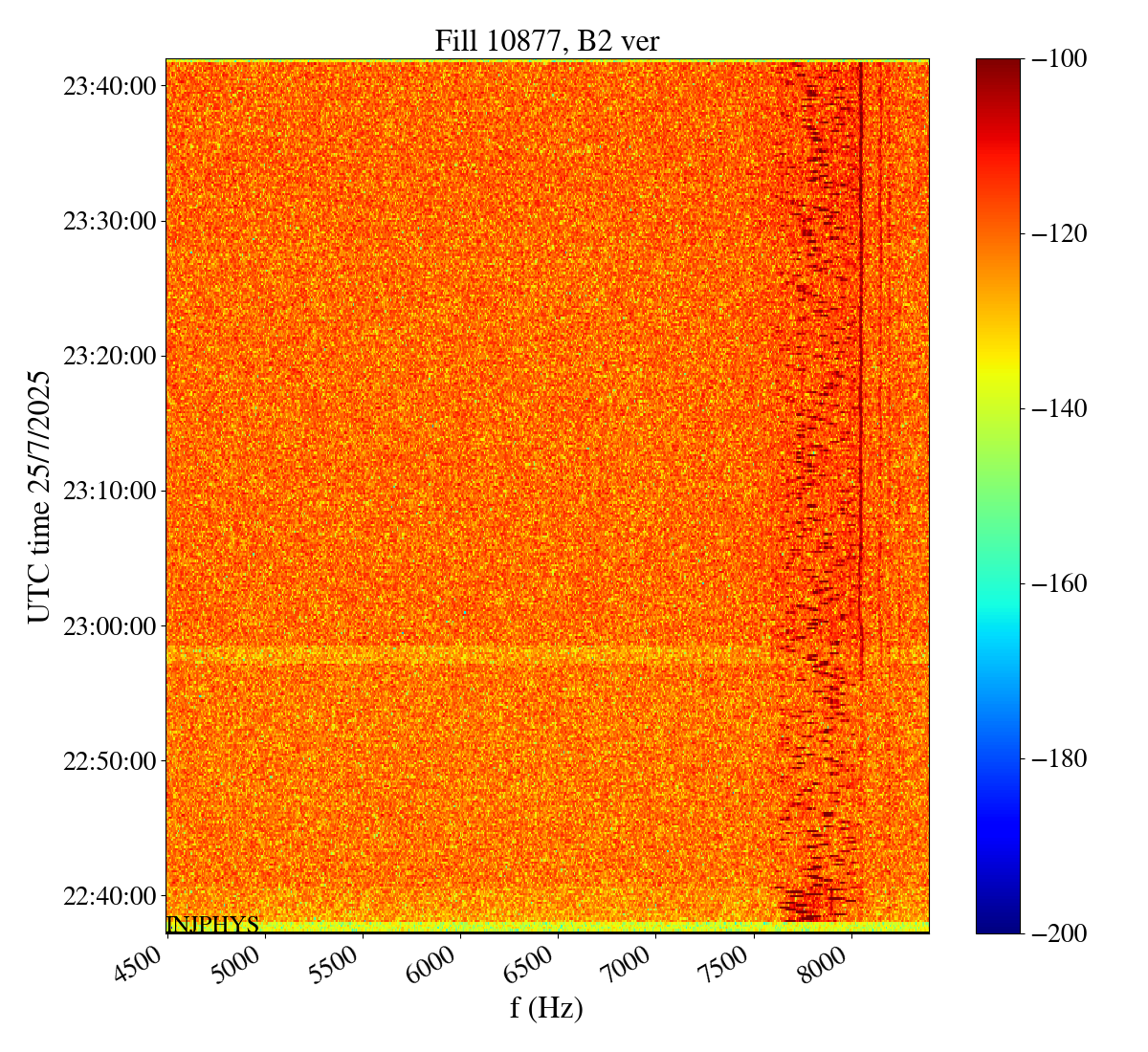Click the horizontal yellow band below 23:00:00
Screen dimensions: 1148x1052
point(459,655)
